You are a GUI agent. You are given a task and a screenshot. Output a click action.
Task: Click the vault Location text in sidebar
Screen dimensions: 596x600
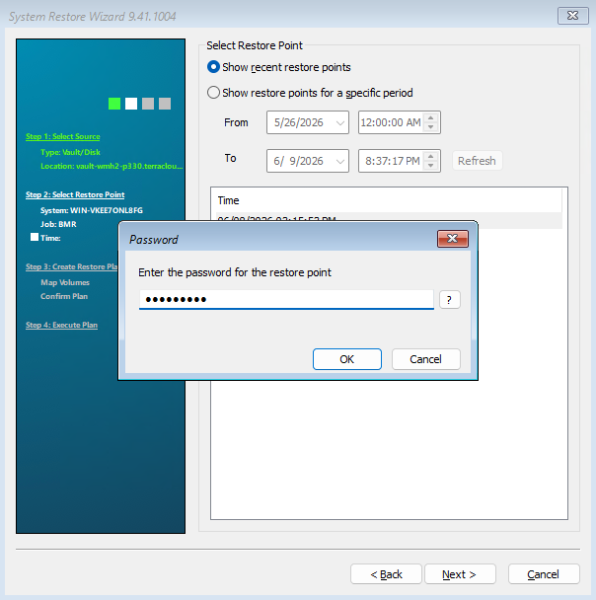coord(112,166)
